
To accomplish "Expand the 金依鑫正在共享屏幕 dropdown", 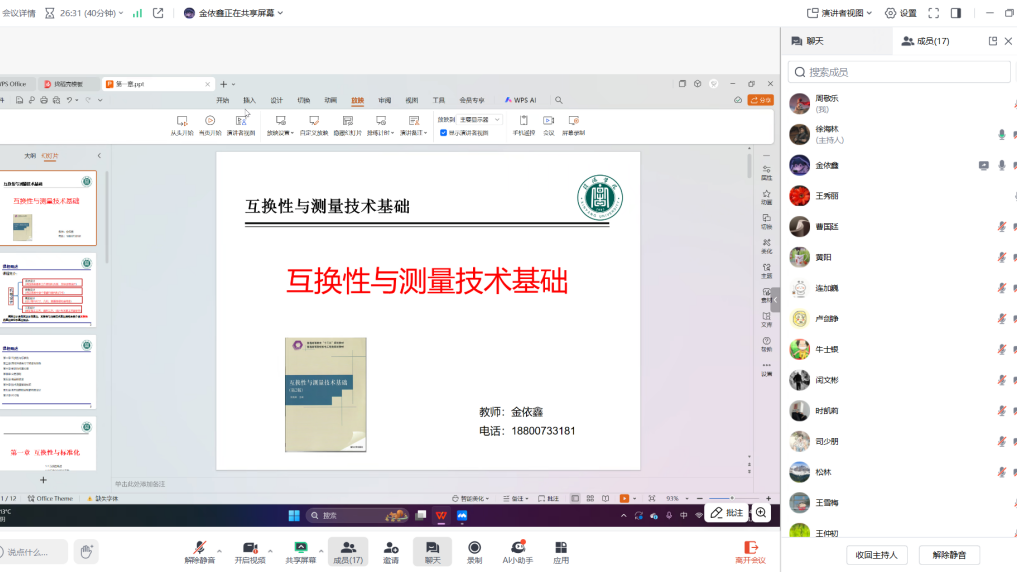I will click(x=234, y=13).
